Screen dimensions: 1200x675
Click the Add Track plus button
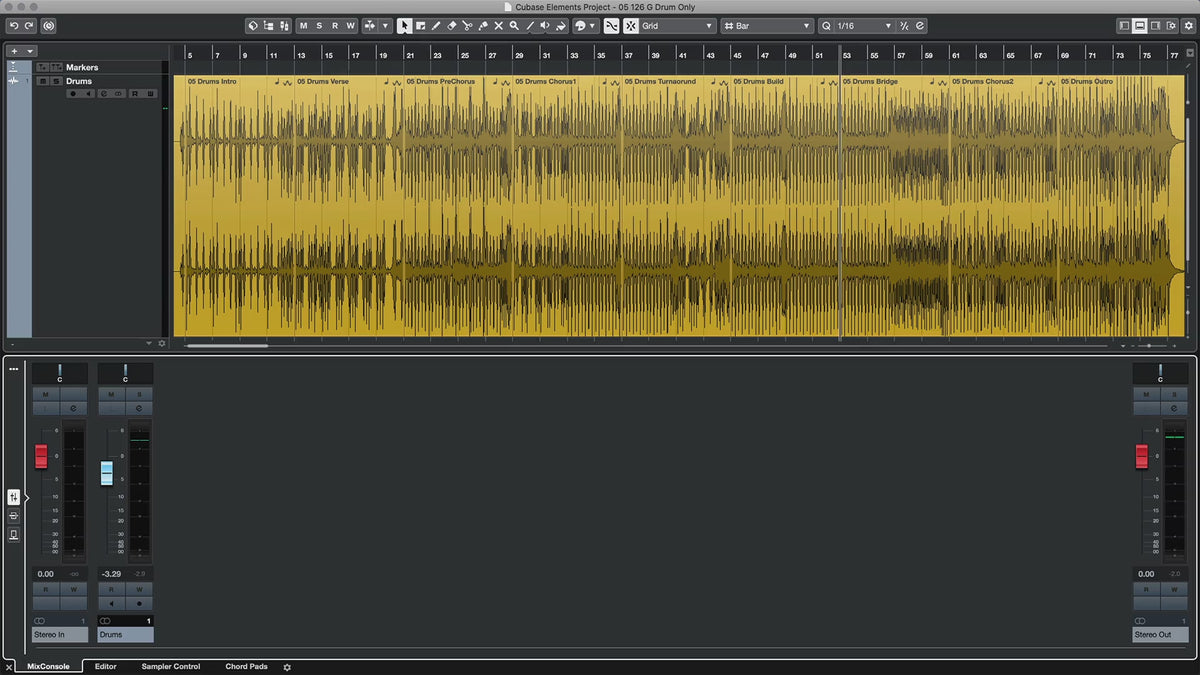coord(14,51)
